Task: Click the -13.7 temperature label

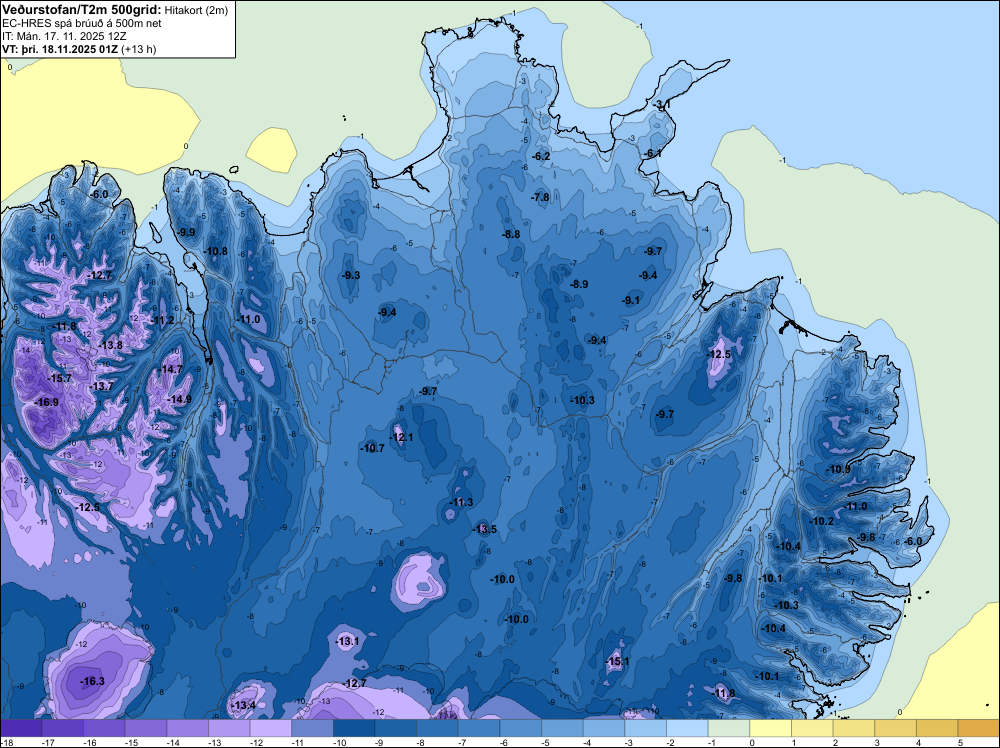Action: [x=101, y=386]
